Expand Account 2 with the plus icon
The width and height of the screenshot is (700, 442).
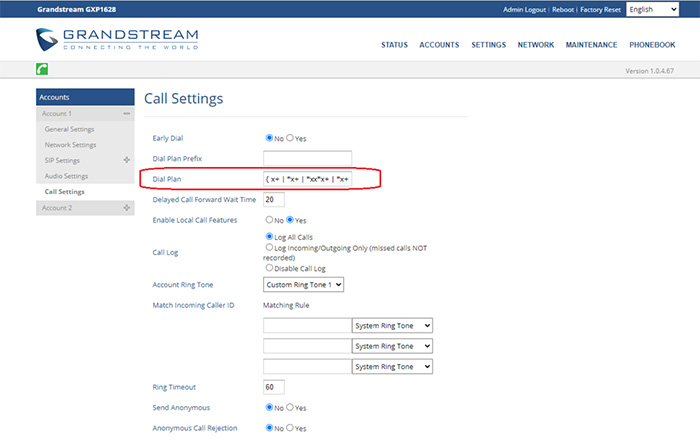(x=127, y=207)
